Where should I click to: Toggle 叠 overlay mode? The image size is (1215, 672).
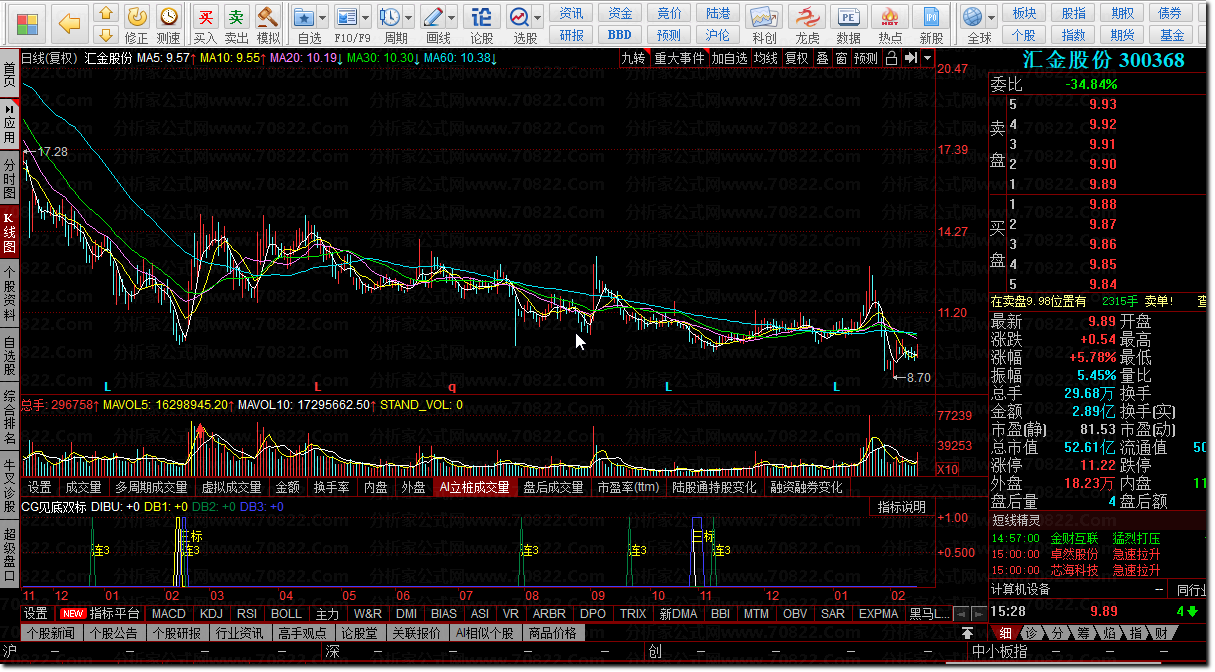pyautogui.click(x=822, y=58)
